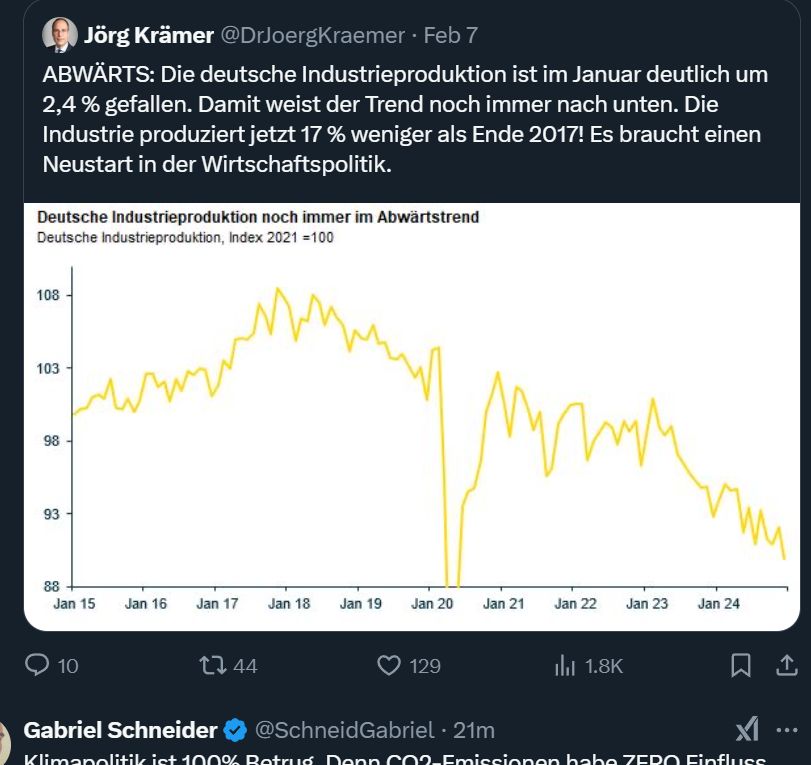Click the 21m timestamp
Screen dimensions: 811x765
[x=474, y=730]
